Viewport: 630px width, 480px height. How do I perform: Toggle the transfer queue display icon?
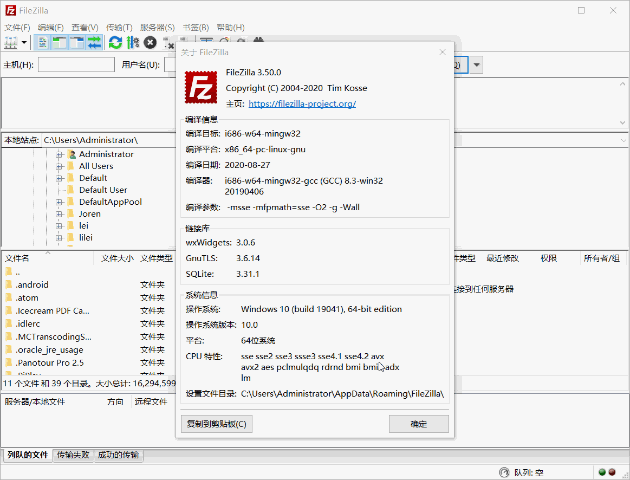click(x=94, y=42)
